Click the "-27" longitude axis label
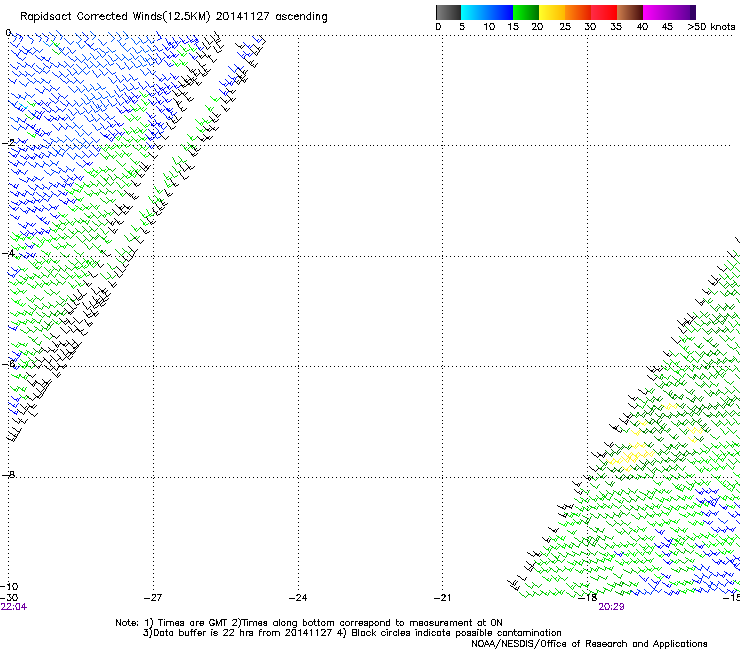This screenshot has height=650, width=740. pyautogui.click(x=153, y=598)
